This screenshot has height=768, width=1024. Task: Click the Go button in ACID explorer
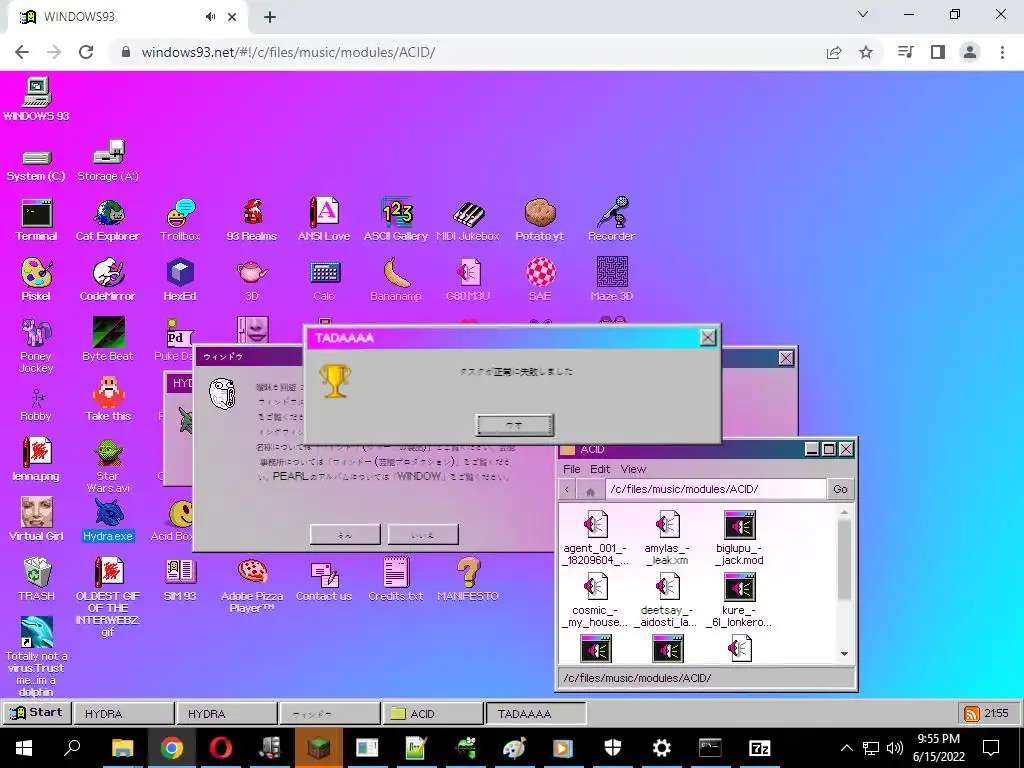(x=840, y=489)
